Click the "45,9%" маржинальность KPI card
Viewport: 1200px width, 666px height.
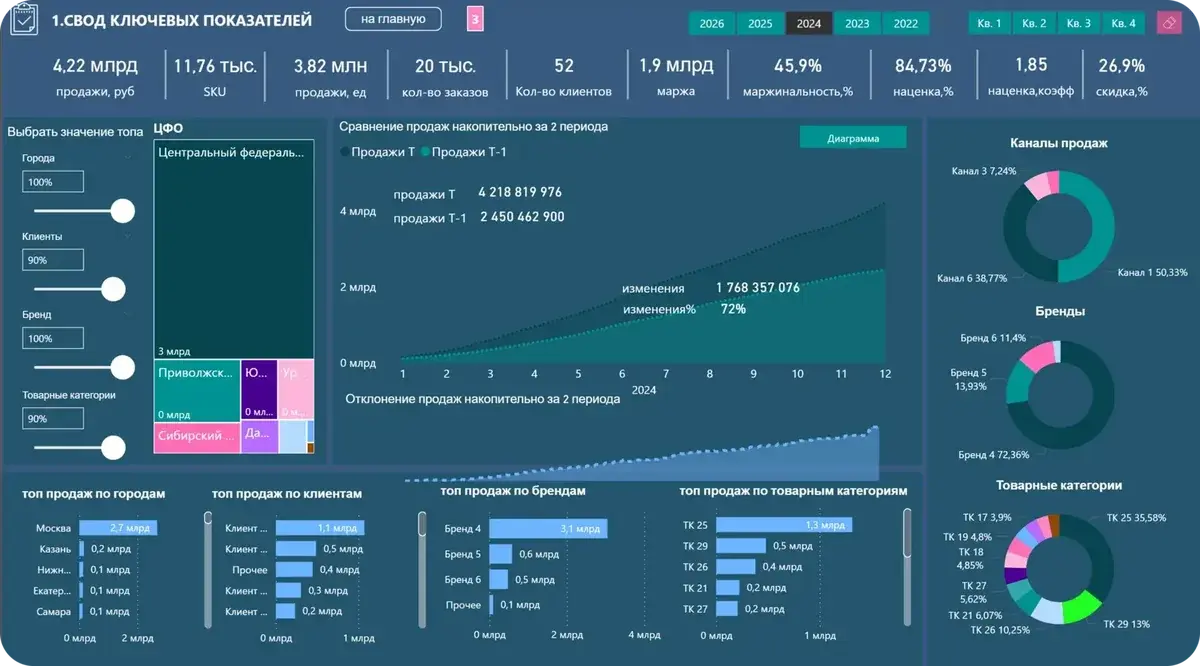pos(798,77)
